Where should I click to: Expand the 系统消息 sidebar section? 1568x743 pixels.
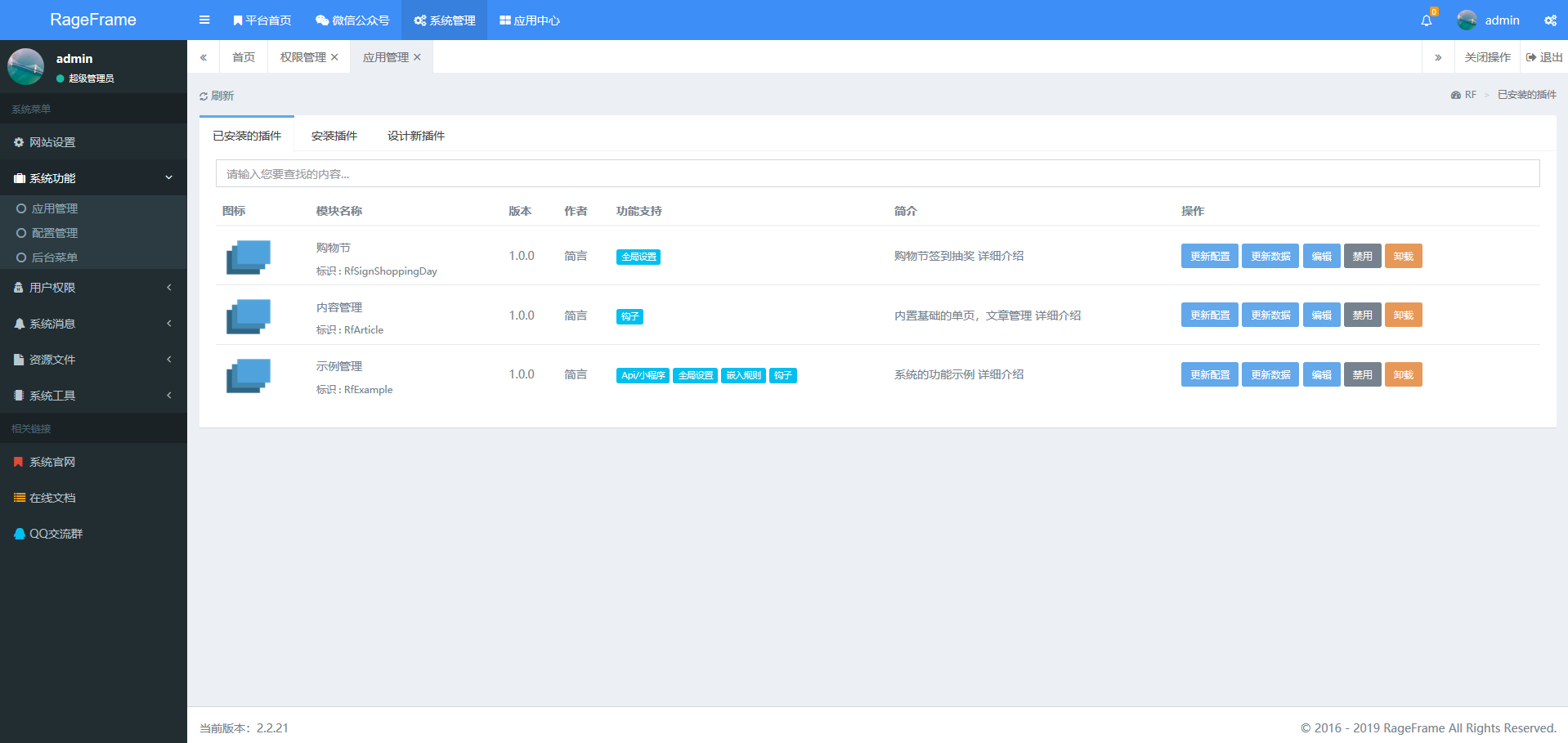tap(93, 324)
